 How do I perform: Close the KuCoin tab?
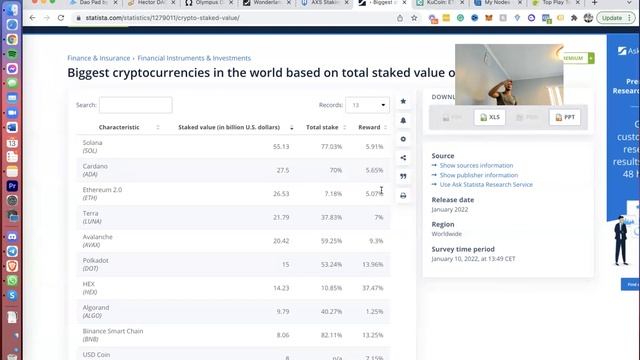pyautogui.click(x=462, y=3)
